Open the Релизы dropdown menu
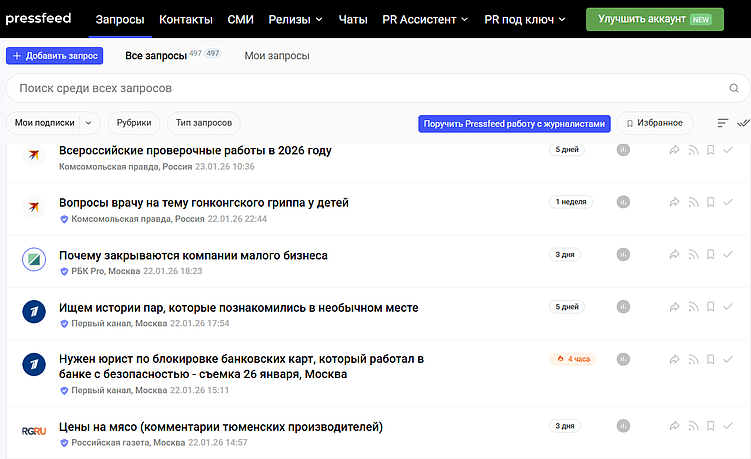The image size is (751, 459). [x=296, y=19]
